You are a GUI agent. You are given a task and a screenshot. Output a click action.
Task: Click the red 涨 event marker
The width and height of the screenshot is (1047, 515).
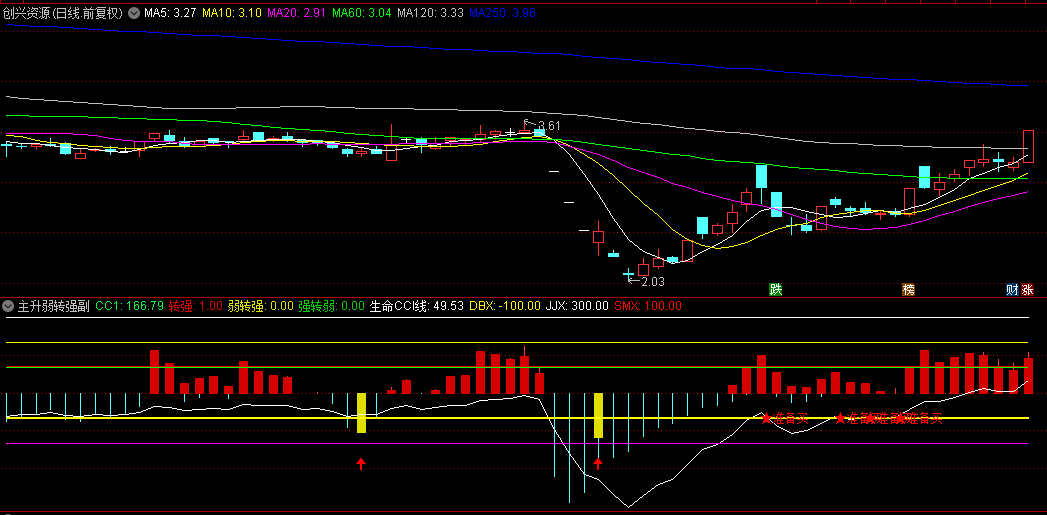tap(1027, 289)
